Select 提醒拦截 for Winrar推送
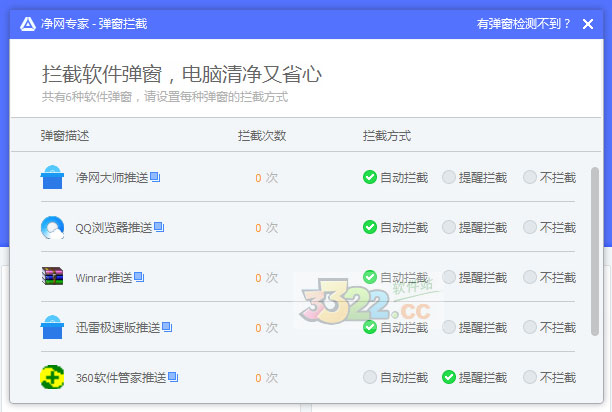This screenshot has height=412, width=612. 475,277
